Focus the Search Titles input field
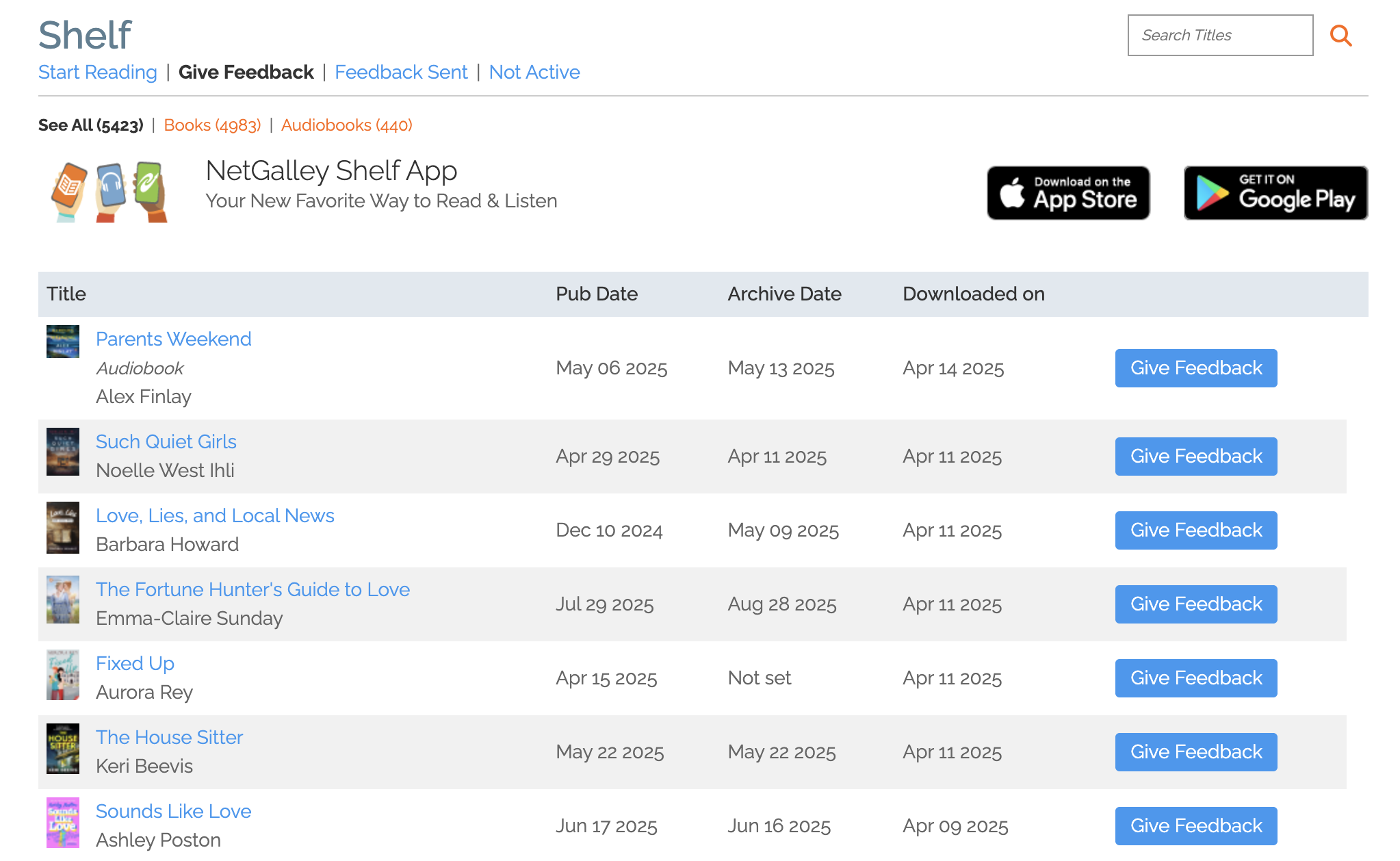 (x=1220, y=36)
